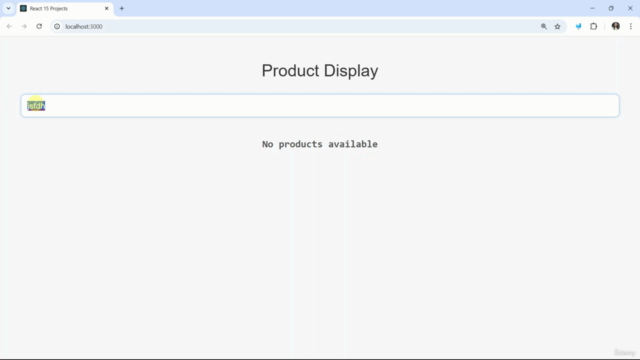
Task: Click the zoom magnifier icon in address bar
Action: pyautogui.click(x=544, y=27)
